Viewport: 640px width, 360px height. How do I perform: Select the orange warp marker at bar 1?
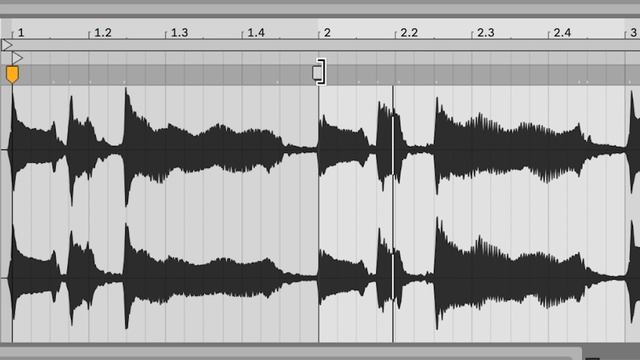point(12,75)
